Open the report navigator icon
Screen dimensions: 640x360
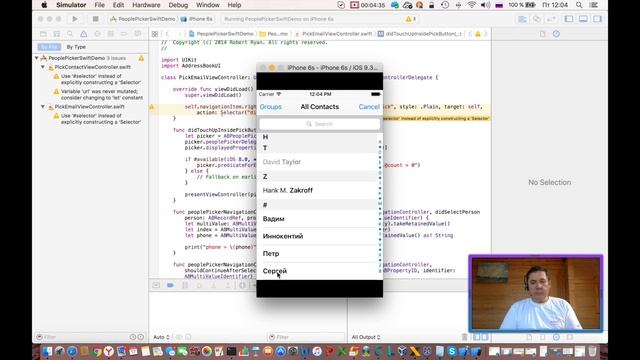tap(138, 34)
